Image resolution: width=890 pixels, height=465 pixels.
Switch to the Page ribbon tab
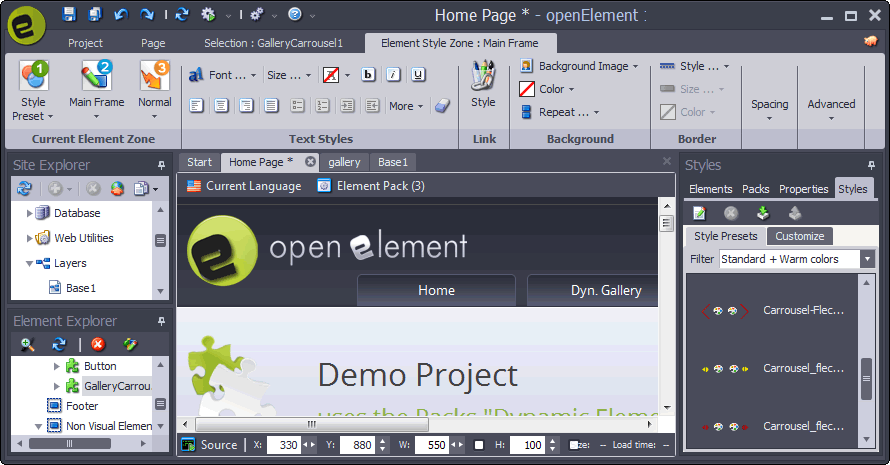[153, 43]
